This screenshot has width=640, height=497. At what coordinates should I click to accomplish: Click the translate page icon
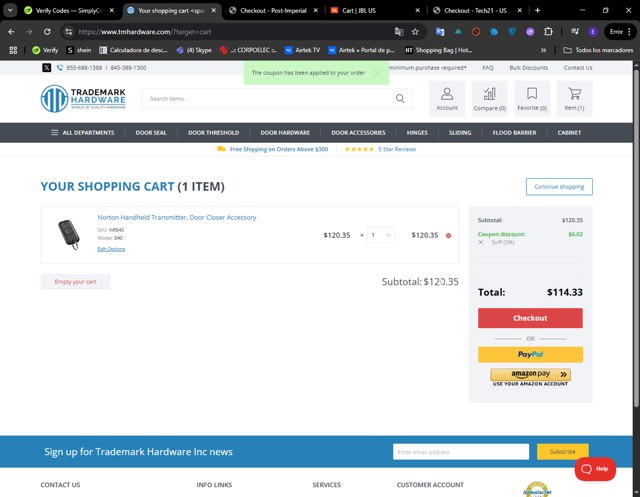pos(399,31)
